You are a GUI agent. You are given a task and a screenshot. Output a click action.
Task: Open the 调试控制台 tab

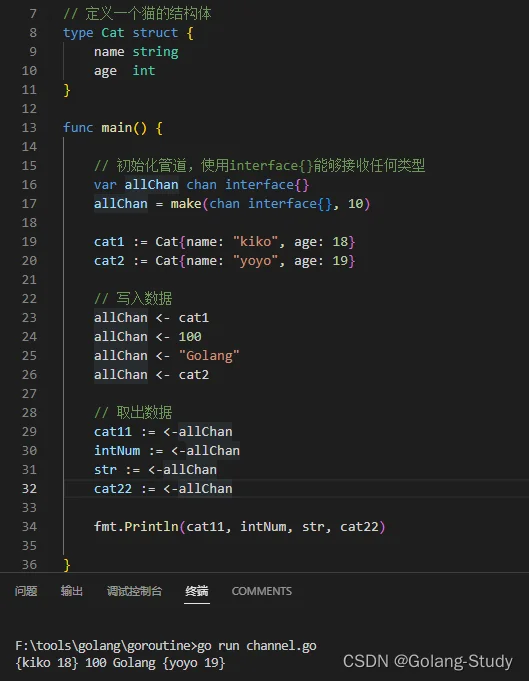pyautogui.click(x=134, y=591)
